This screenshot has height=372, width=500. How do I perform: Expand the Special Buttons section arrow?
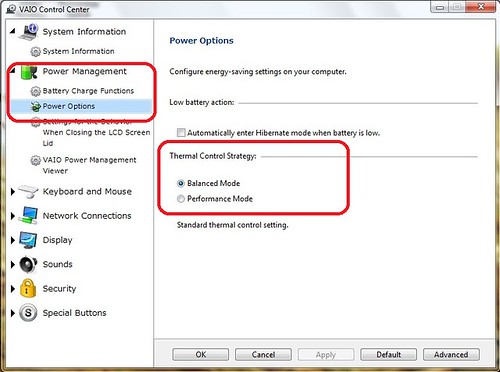(13, 313)
